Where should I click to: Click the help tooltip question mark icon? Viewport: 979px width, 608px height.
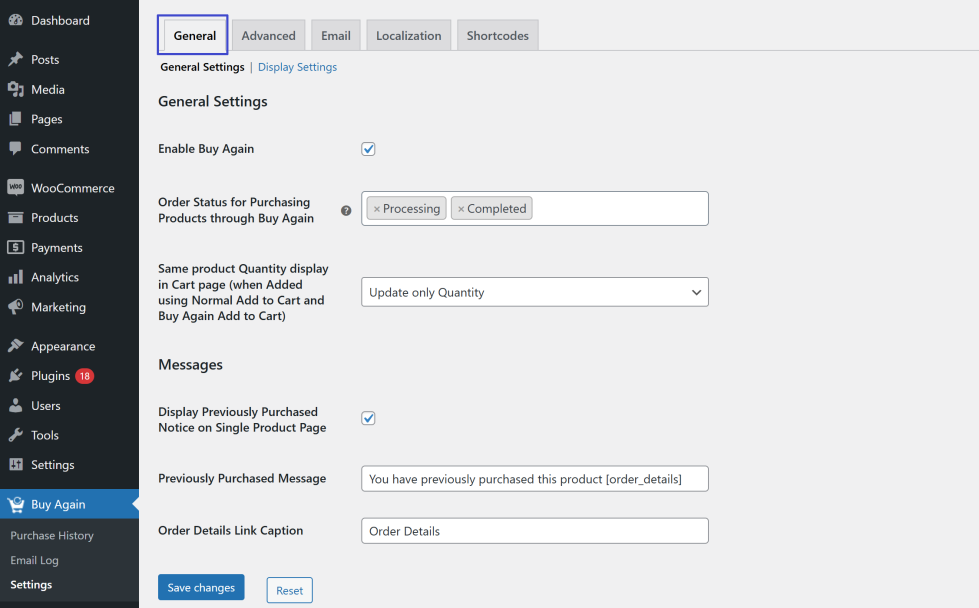point(346,211)
